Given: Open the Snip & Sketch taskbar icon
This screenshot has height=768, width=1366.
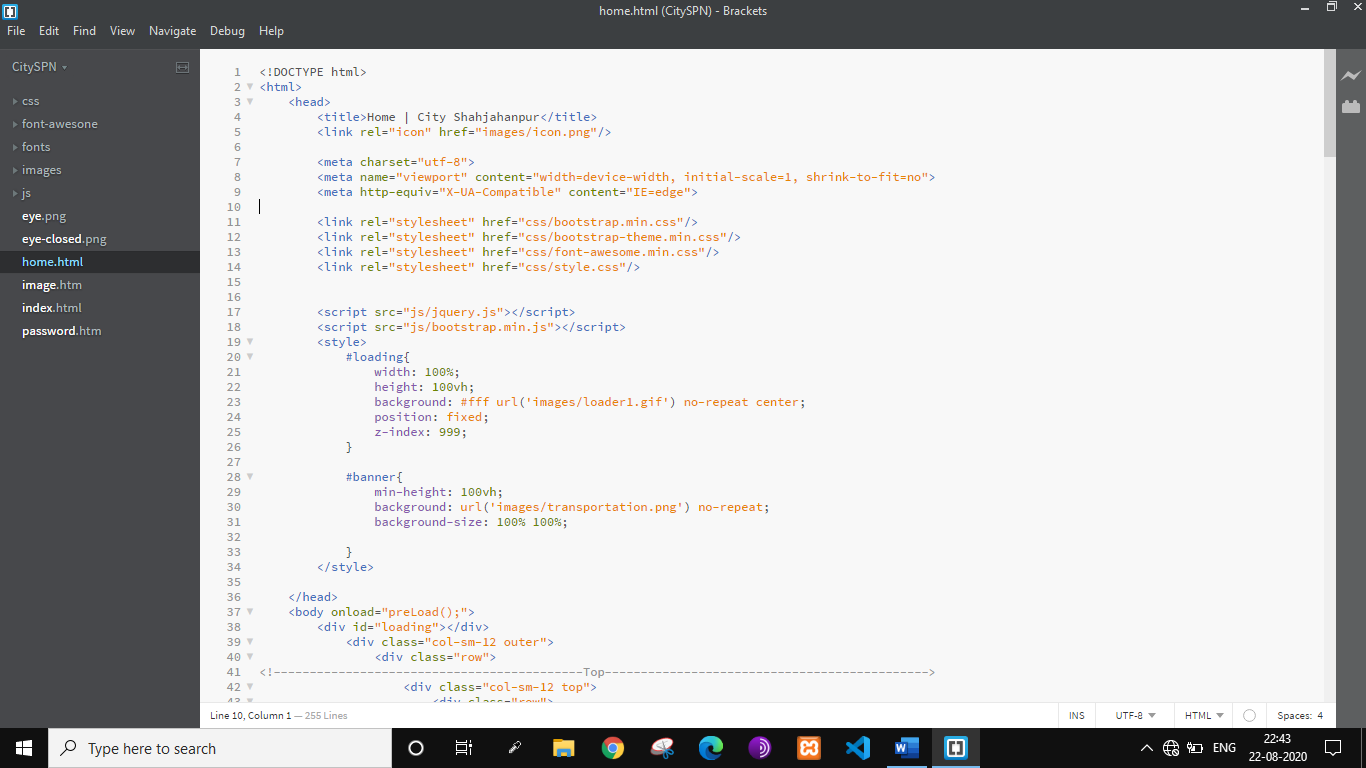Looking at the screenshot, I should 662,748.
